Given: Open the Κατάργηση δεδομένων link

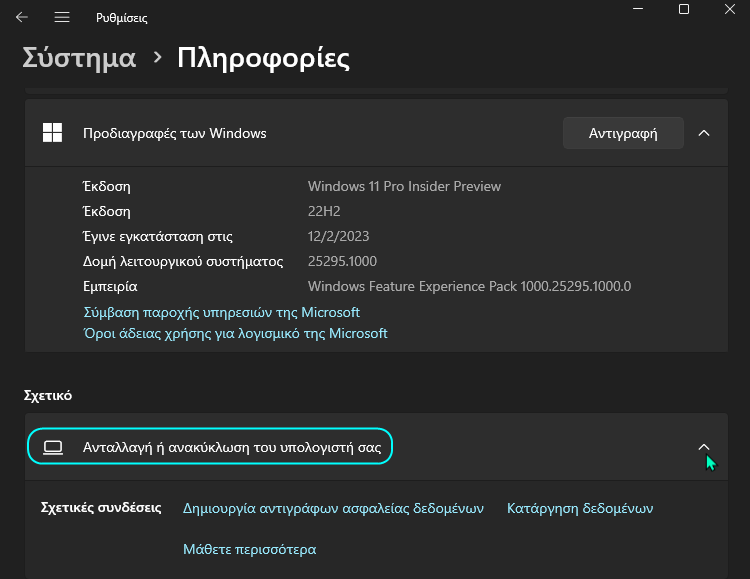Looking at the screenshot, I should (x=580, y=508).
